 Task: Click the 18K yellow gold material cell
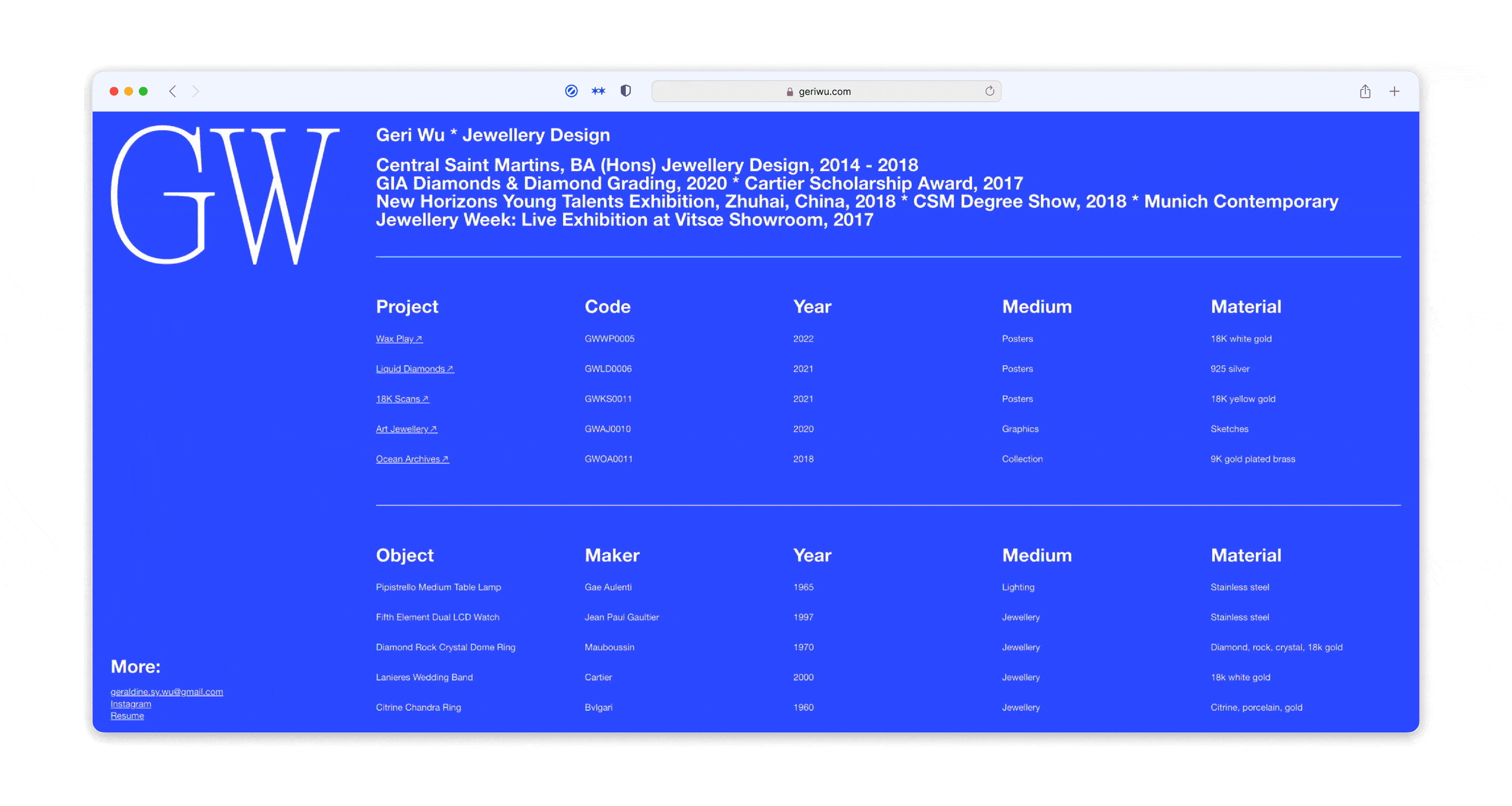click(1242, 398)
